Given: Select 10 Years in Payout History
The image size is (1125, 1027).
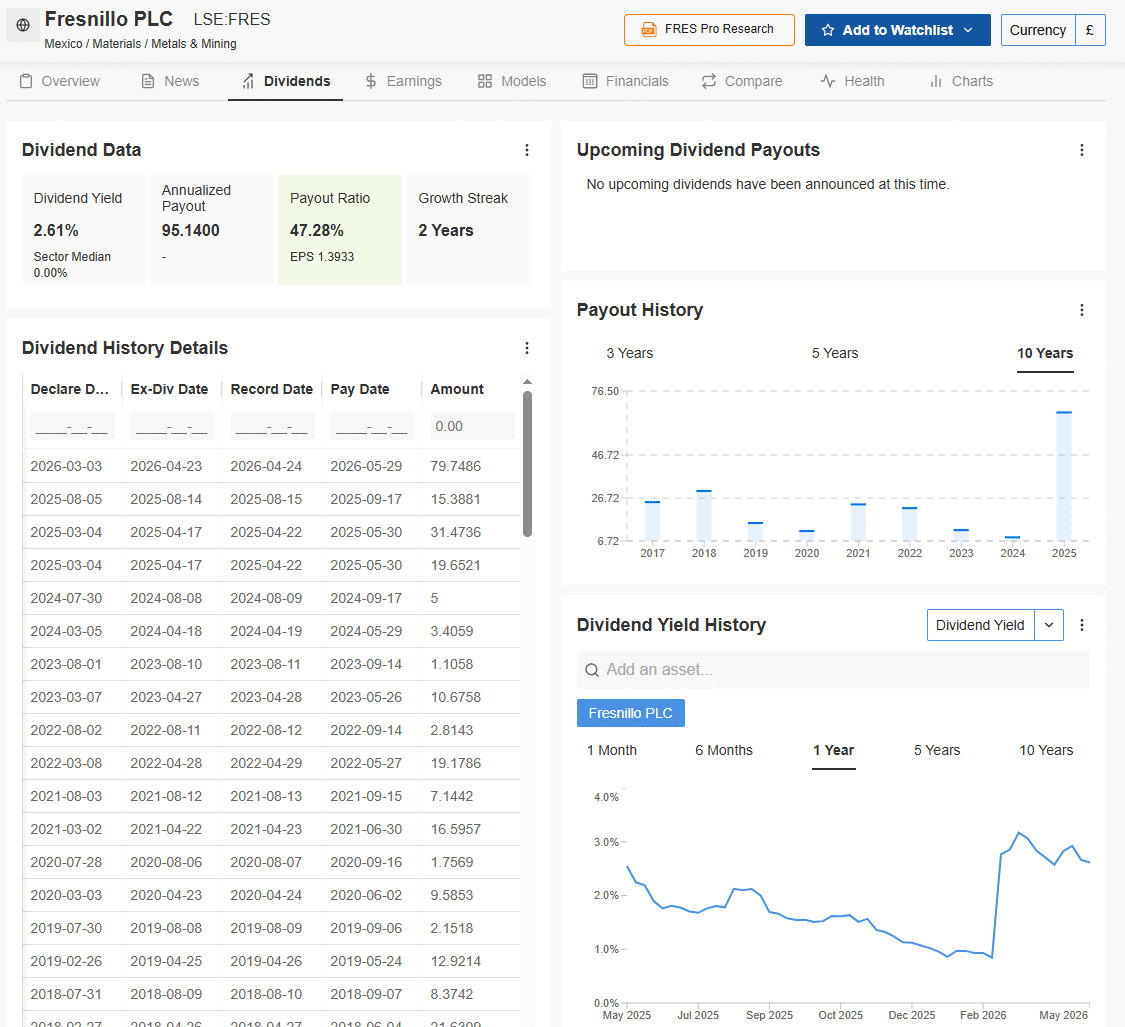Looking at the screenshot, I should (x=1045, y=353).
